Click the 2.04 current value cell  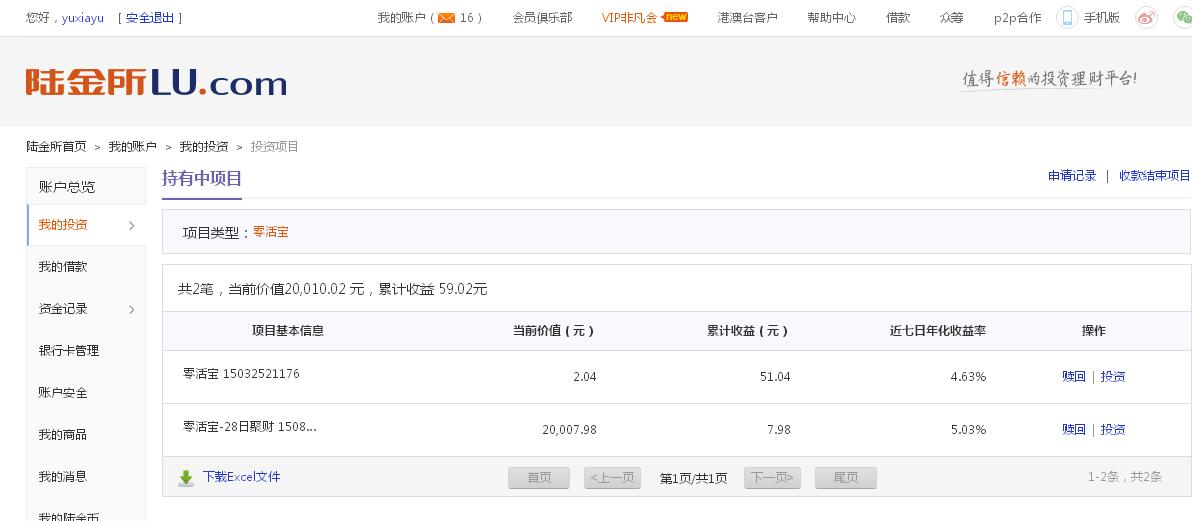point(585,376)
